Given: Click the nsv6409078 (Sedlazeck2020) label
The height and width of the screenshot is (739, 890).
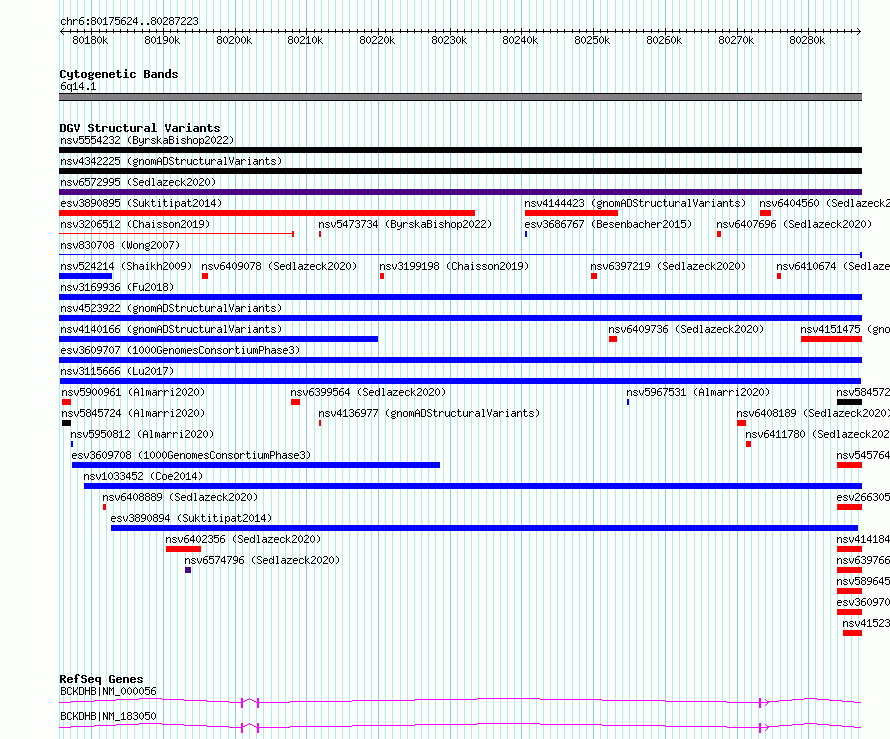Looking at the screenshot, I should 279,266.
